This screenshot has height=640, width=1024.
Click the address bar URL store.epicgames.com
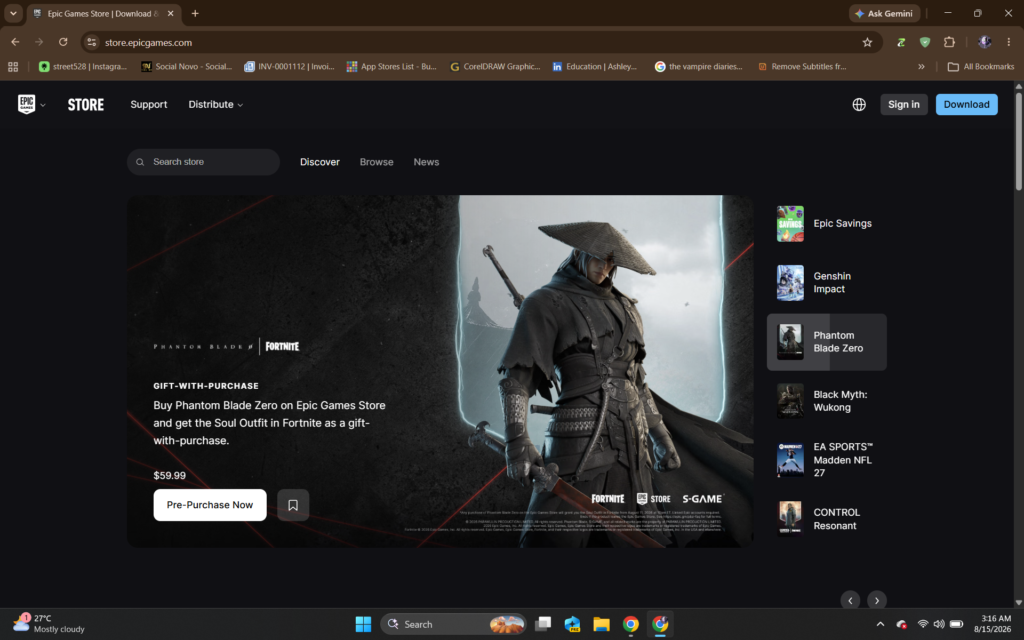(148, 42)
